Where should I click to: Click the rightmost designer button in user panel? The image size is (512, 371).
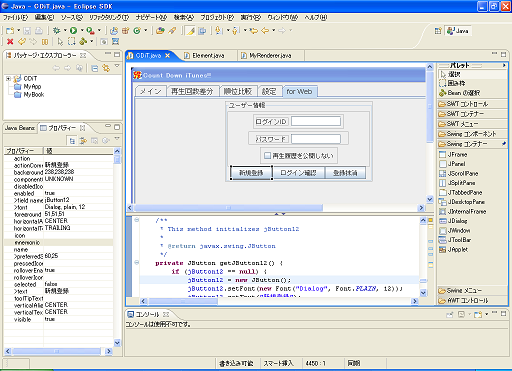click(x=345, y=173)
